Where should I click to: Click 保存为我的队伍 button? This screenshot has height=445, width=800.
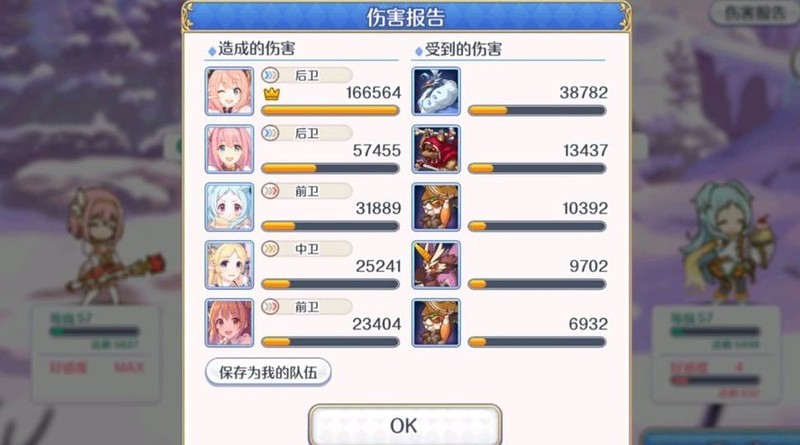pos(268,372)
